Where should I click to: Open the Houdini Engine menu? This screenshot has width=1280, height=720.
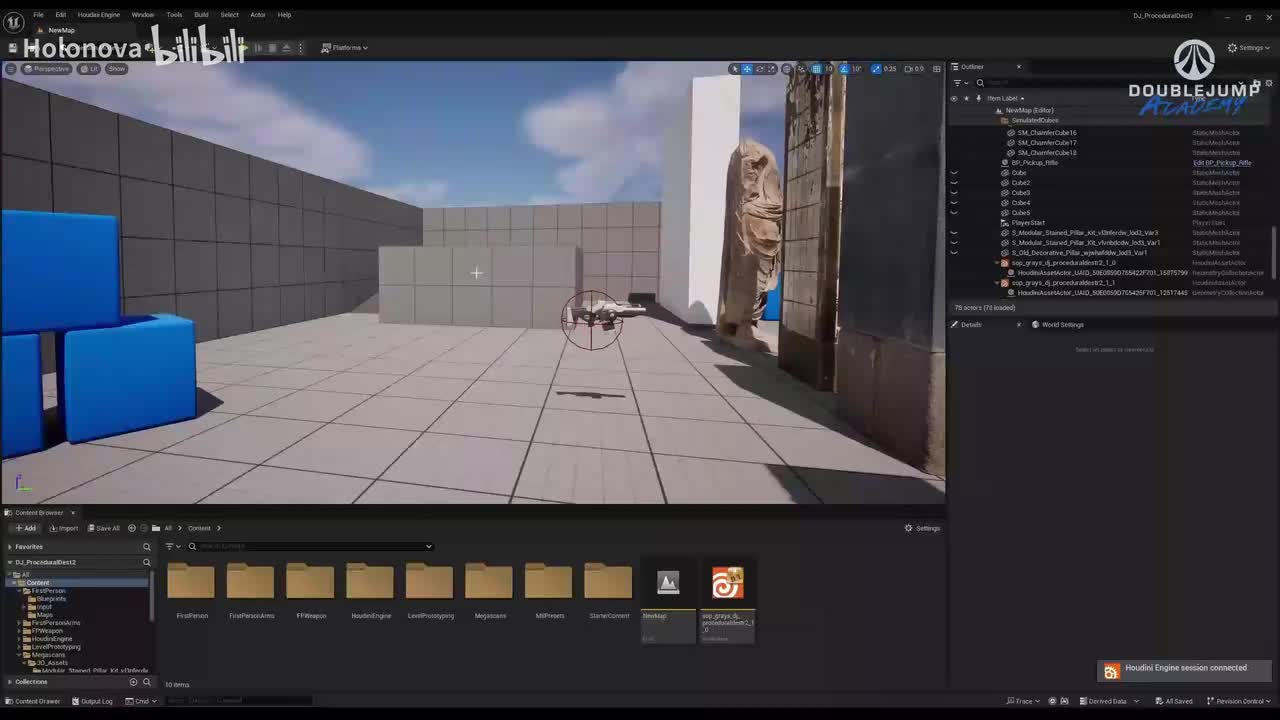point(99,15)
